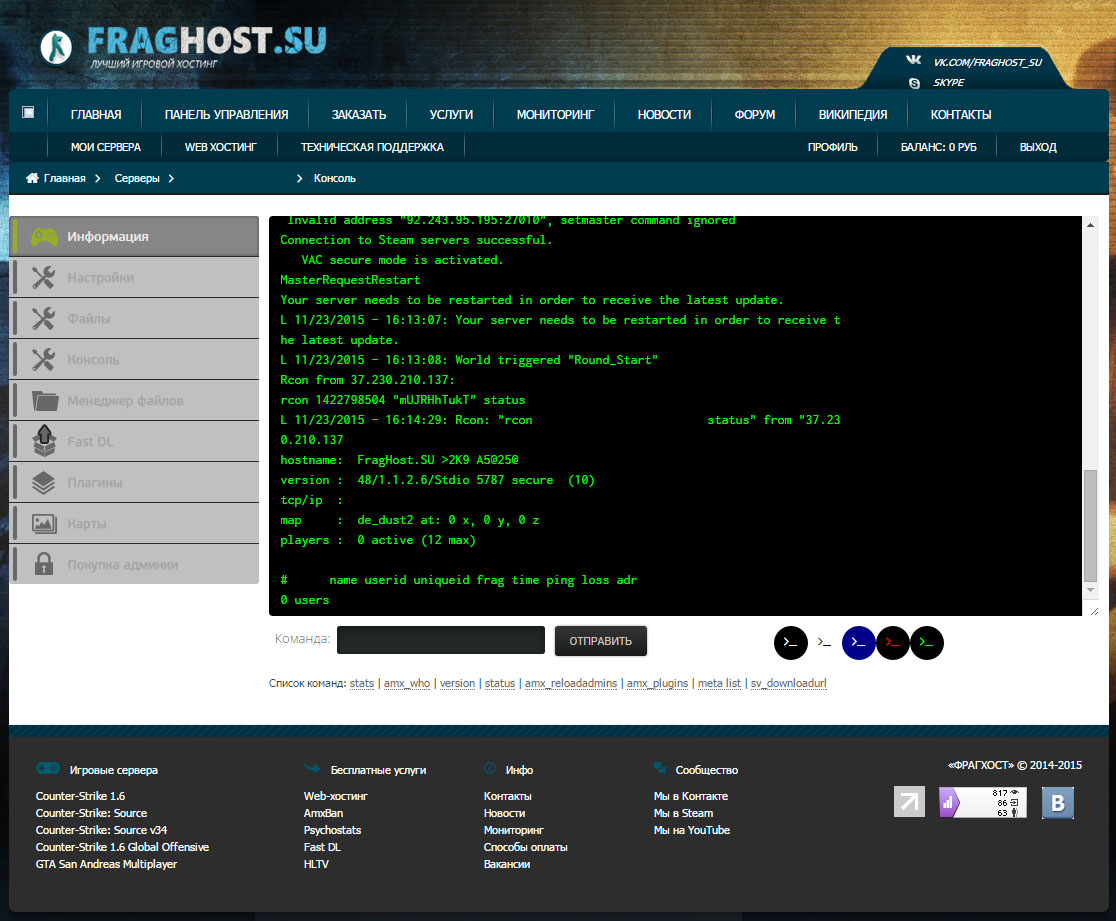This screenshot has height=921, width=1116.
Task: Open the ПРОФИЛЬ page
Action: coord(832,147)
